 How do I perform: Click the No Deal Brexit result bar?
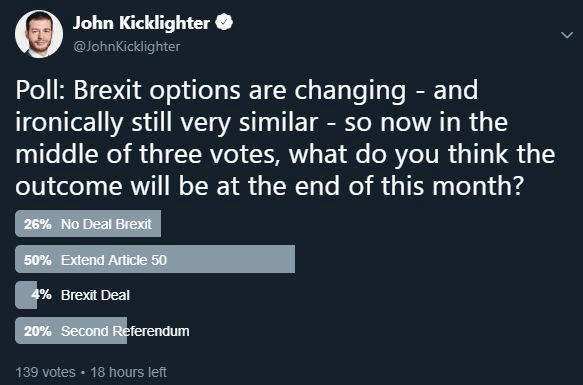[x=88, y=224]
